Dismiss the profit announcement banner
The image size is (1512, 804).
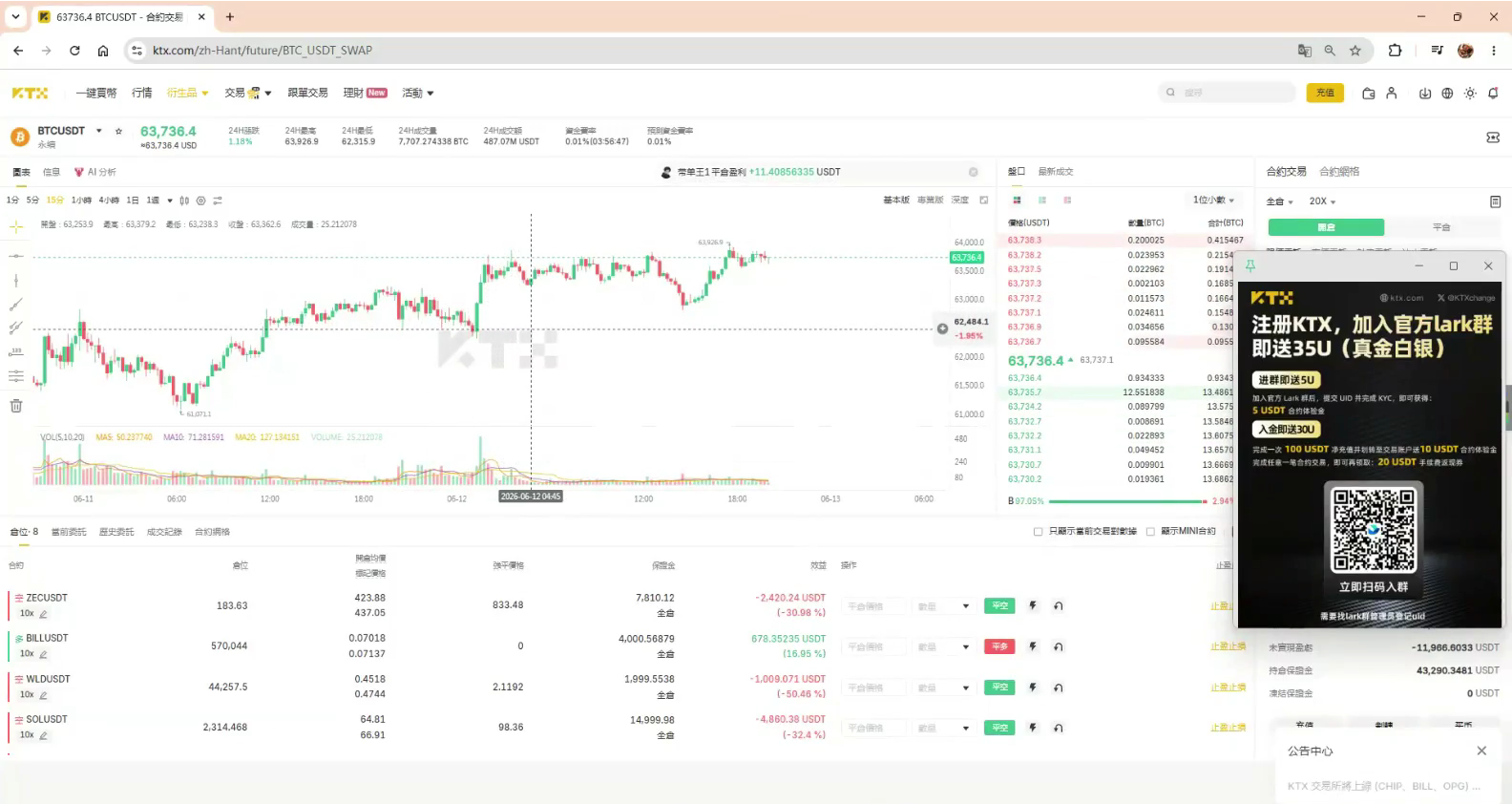pos(974,172)
